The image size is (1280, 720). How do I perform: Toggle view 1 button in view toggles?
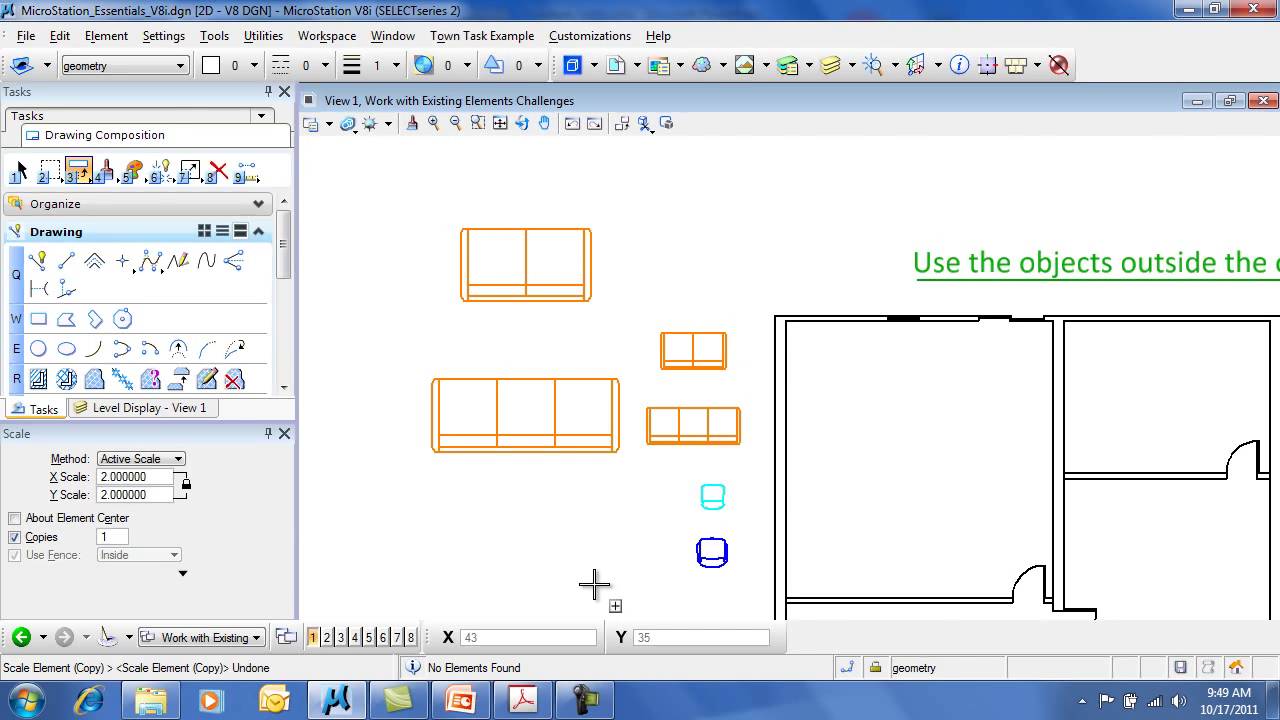(313, 637)
